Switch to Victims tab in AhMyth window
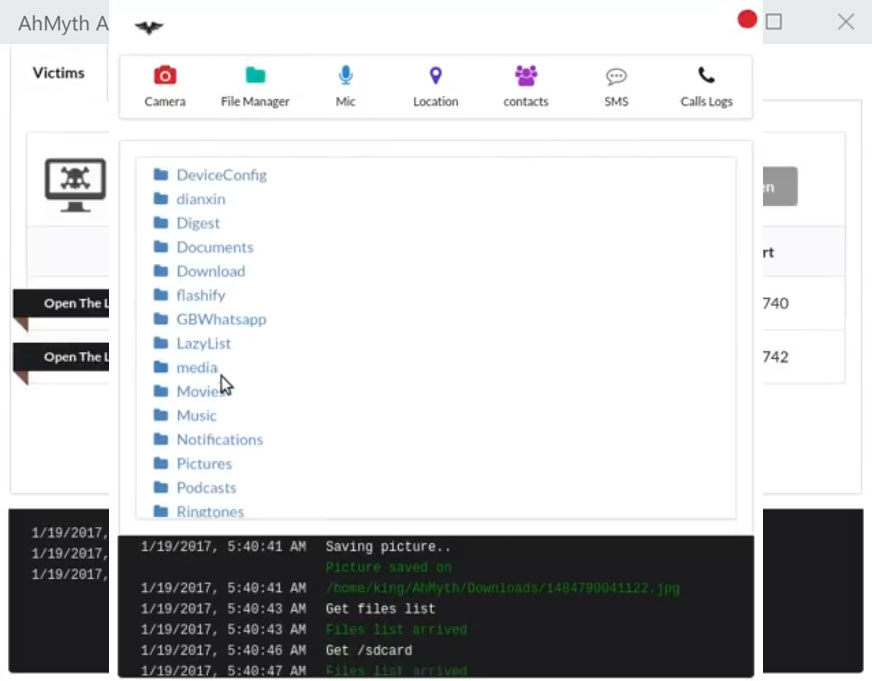The height and width of the screenshot is (681, 872). (58, 73)
